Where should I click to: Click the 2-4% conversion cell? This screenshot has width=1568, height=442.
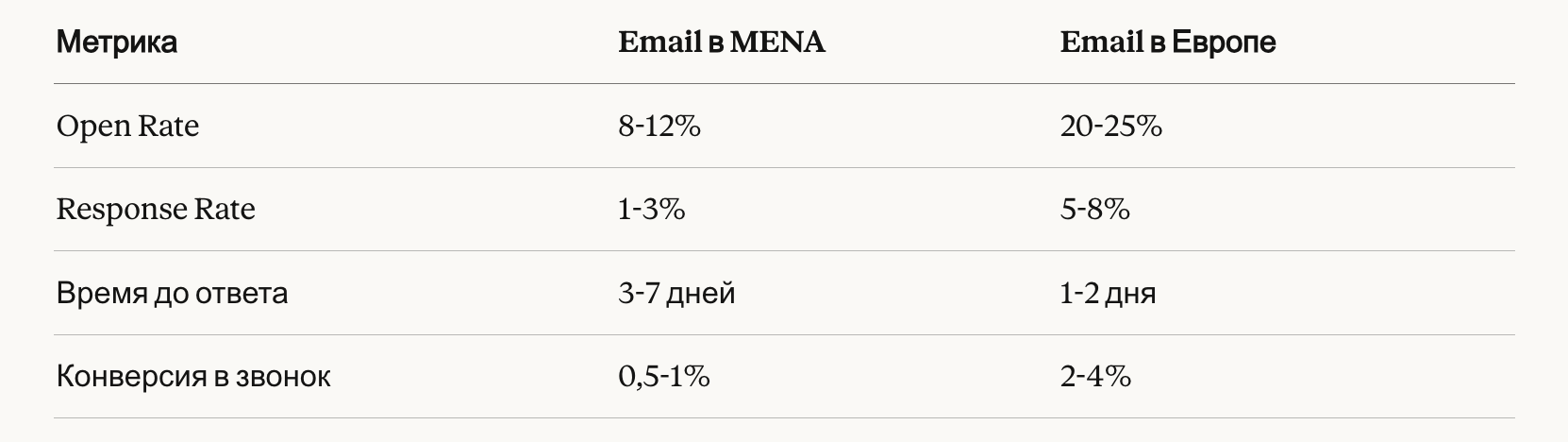(1095, 377)
